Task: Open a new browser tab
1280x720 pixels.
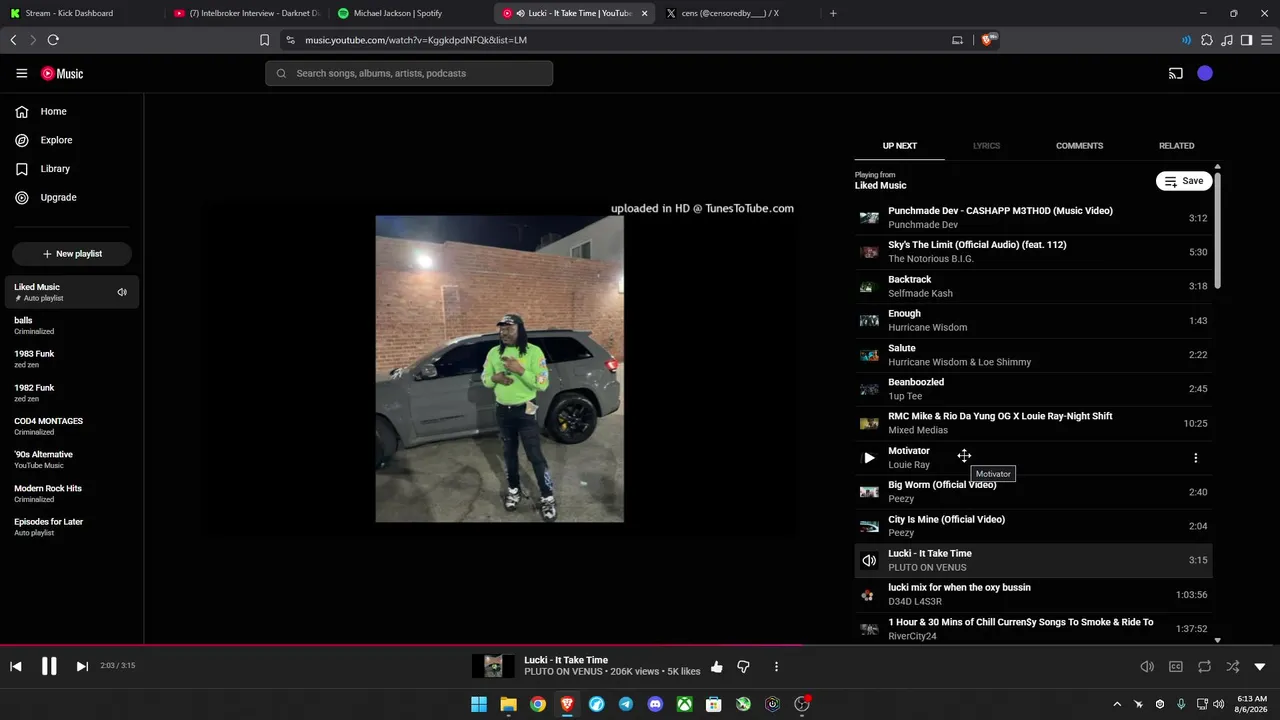Action: 833,13
